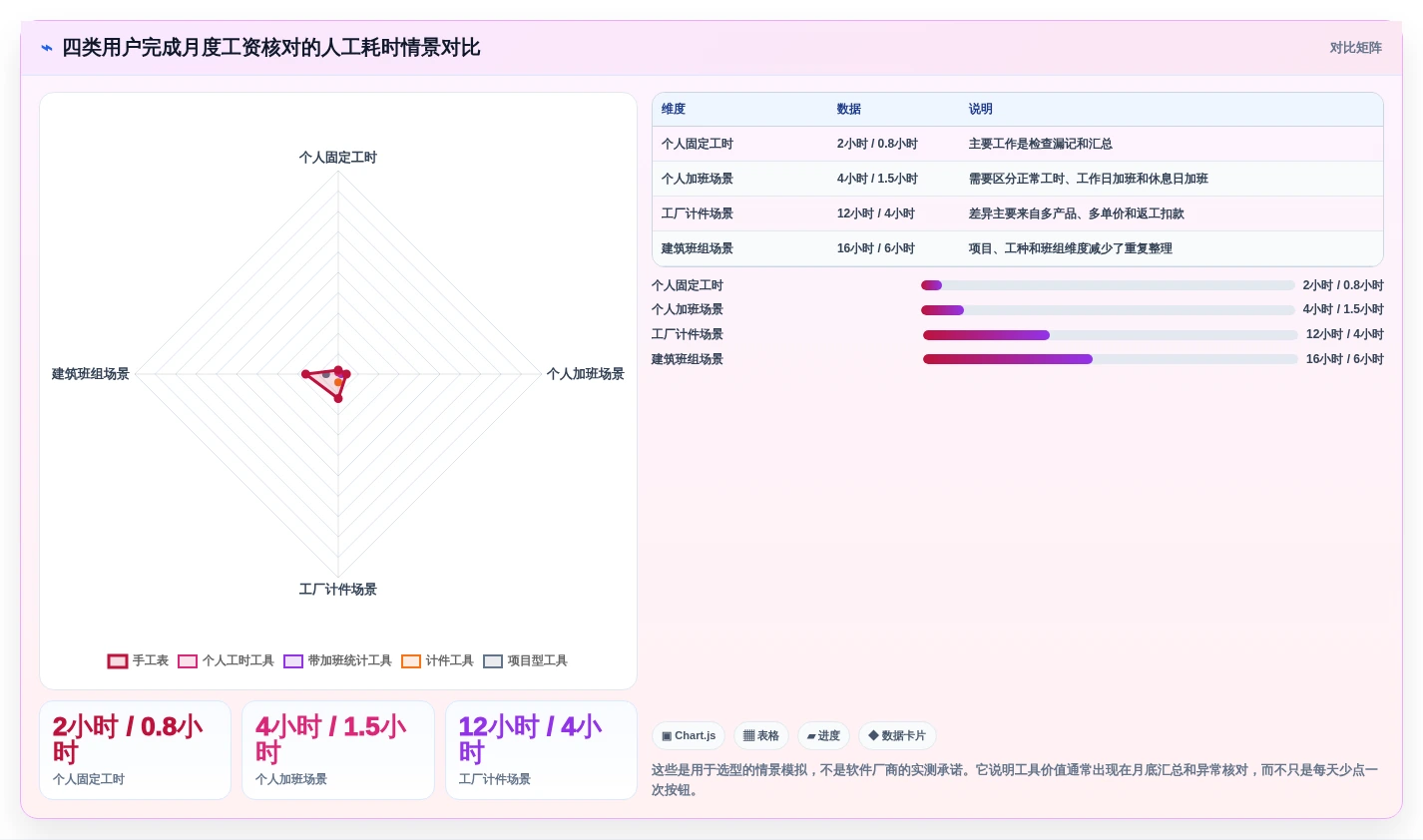The image size is (1423, 840).
Task: Toggle the 项目型工具 legend item
Action: (526, 661)
